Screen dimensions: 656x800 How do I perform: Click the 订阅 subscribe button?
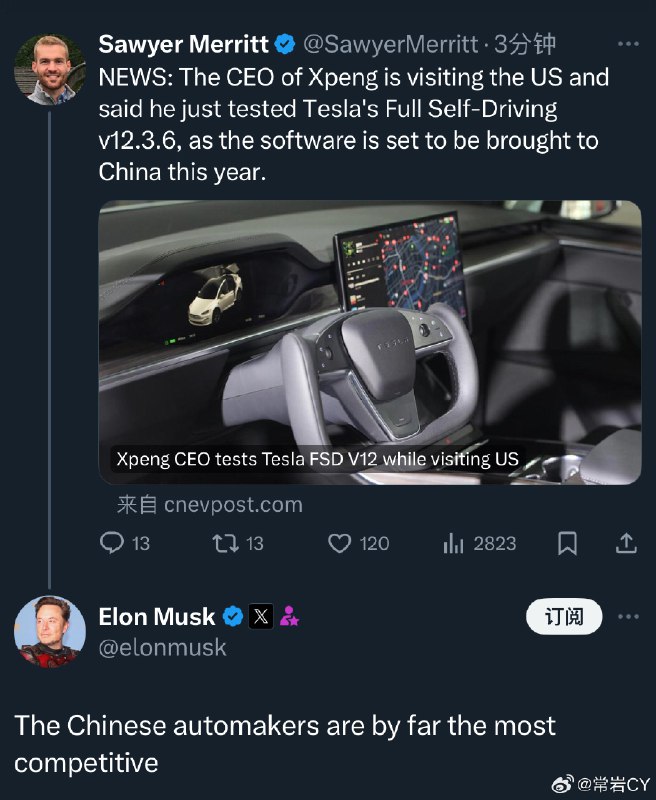pos(564,616)
